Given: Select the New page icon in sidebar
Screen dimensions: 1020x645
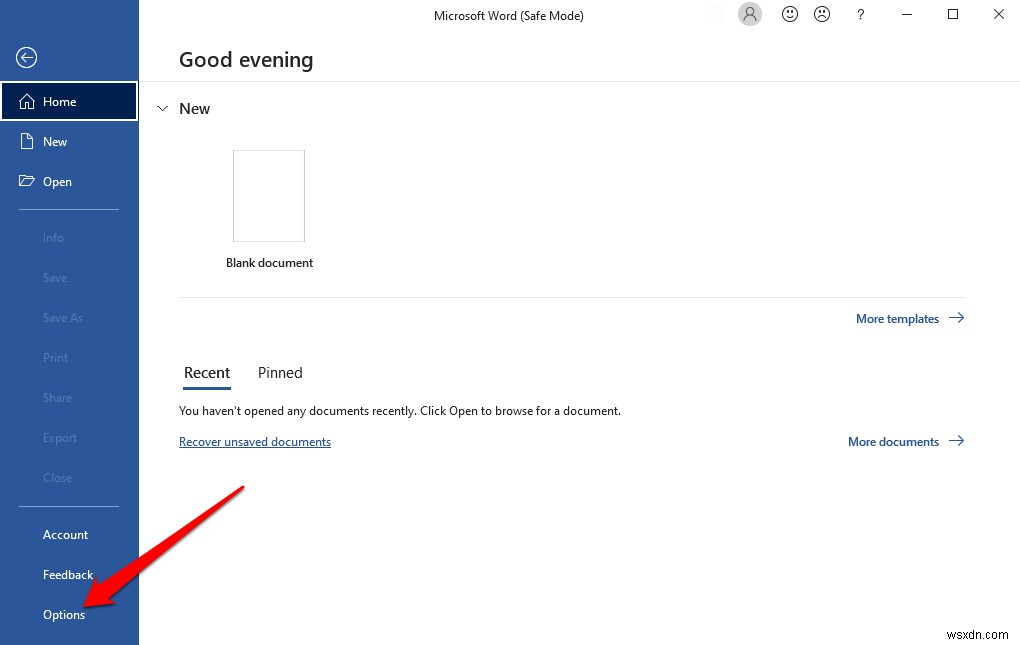Looking at the screenshot, I should (x=28, y=141).
